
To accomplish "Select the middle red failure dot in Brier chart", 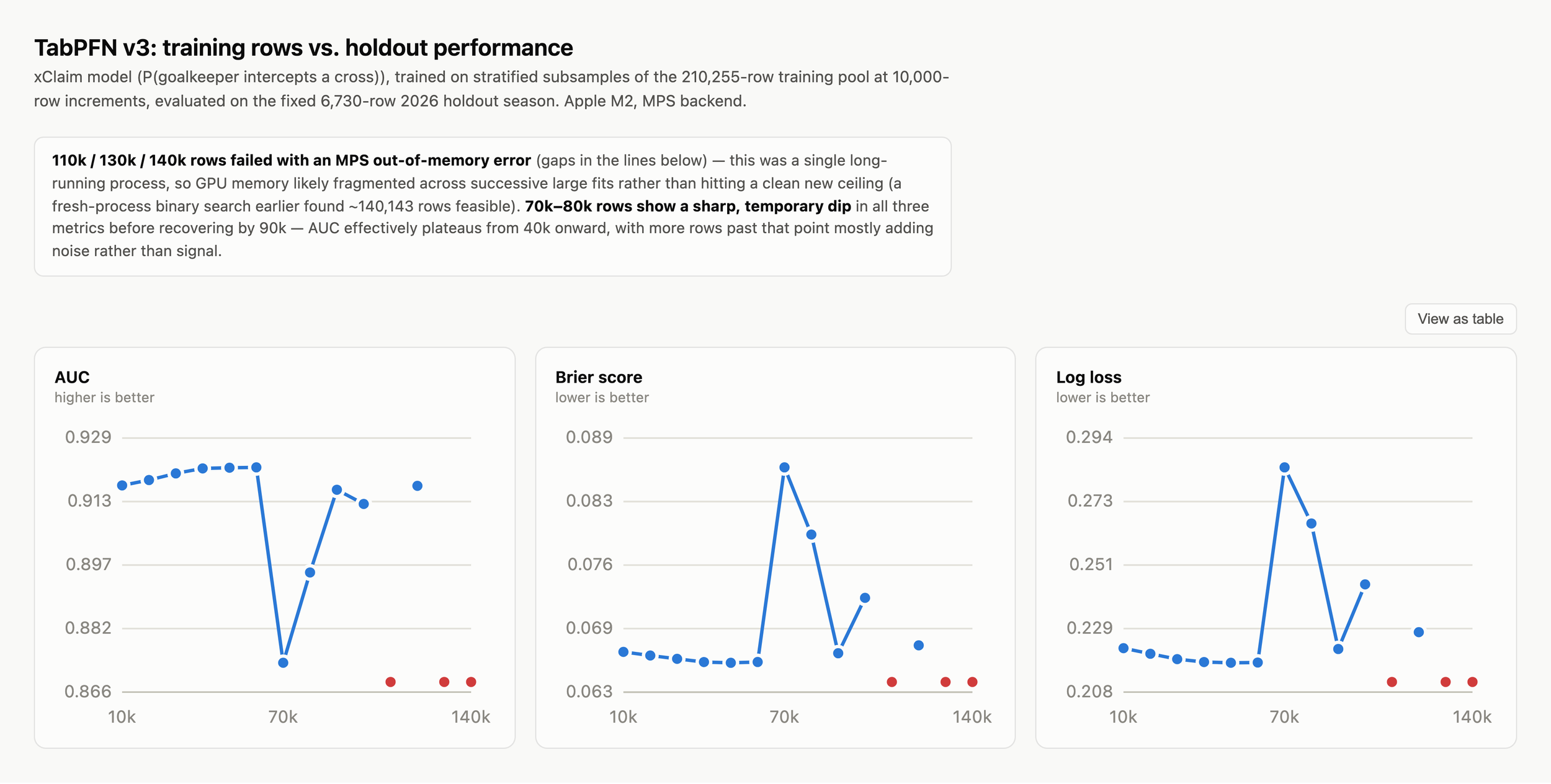I will 945,682.
